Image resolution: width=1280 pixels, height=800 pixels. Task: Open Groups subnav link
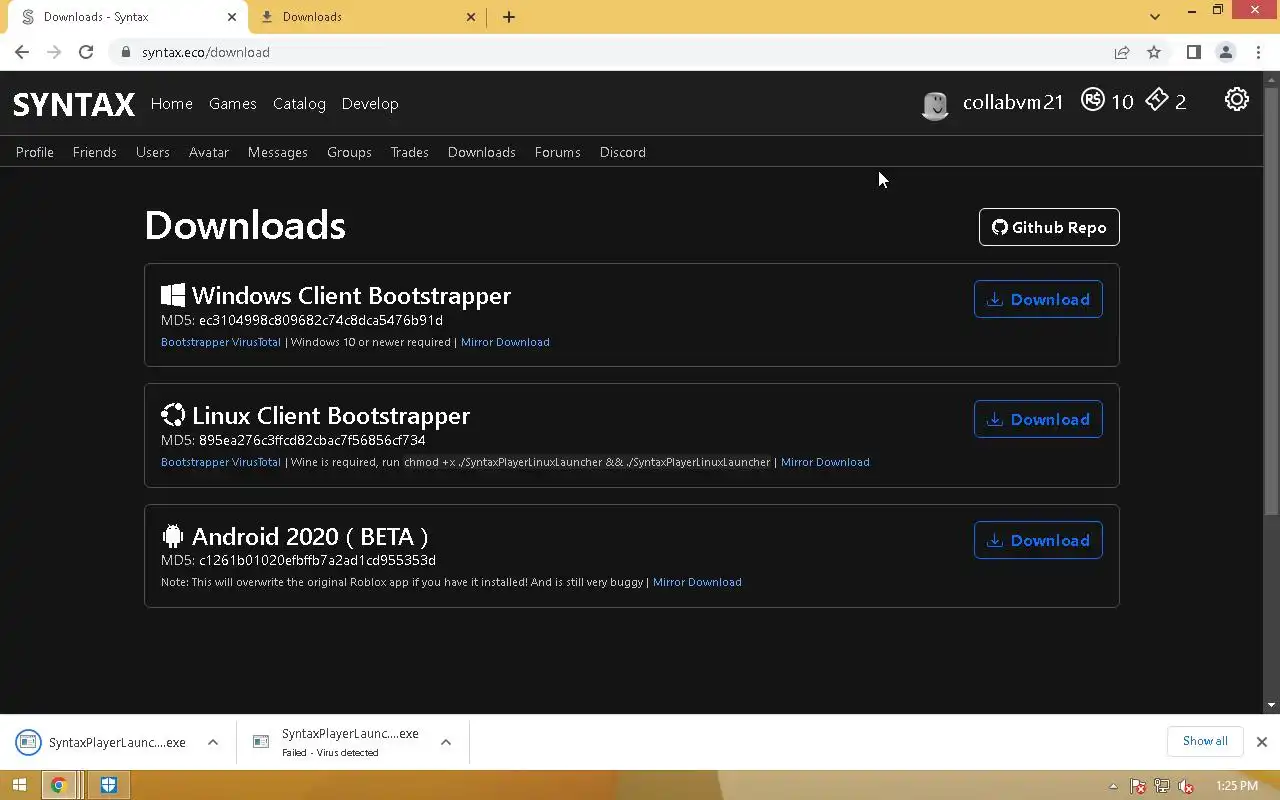[349, 152]
